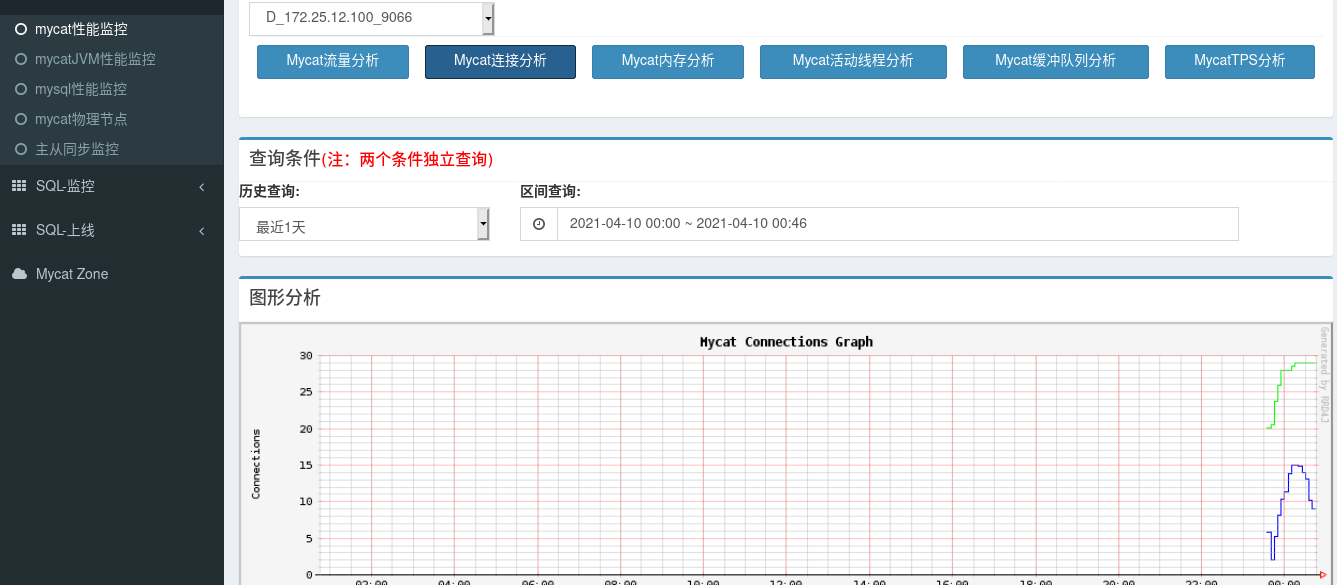Click the Mycat Connections Graph title
This screenshot has width=1337, height=585.
click(786, 342)
